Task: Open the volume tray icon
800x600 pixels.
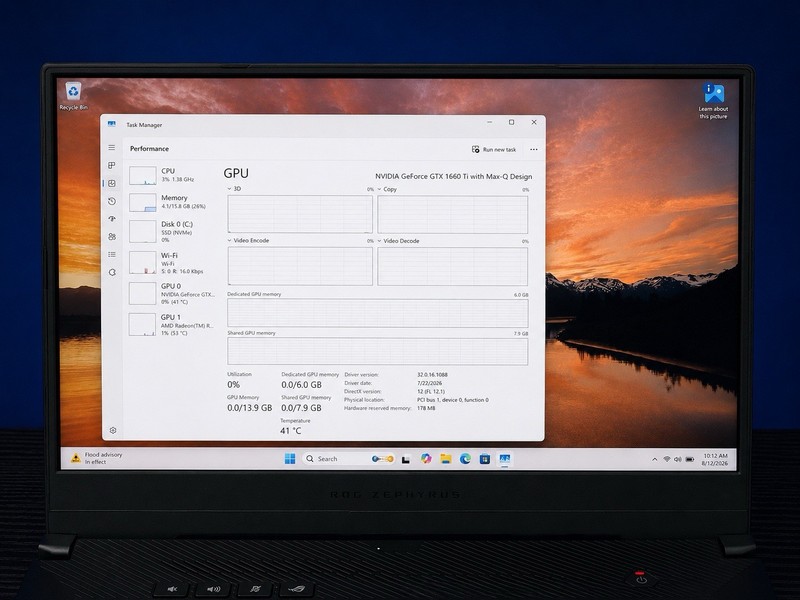Action: [678, 459]
